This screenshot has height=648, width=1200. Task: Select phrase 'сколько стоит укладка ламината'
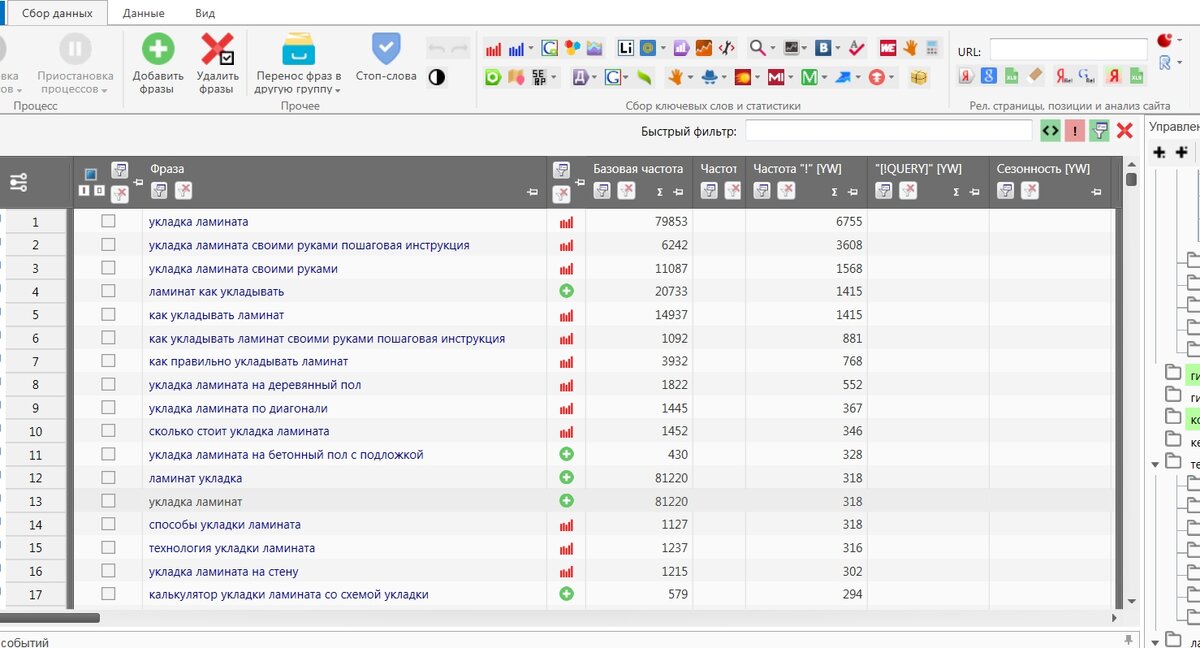click(239, 431)
